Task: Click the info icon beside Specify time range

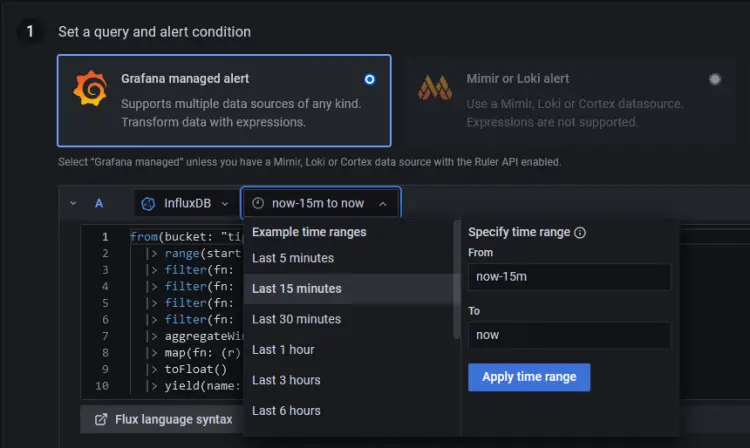Action: coord(580,233)
